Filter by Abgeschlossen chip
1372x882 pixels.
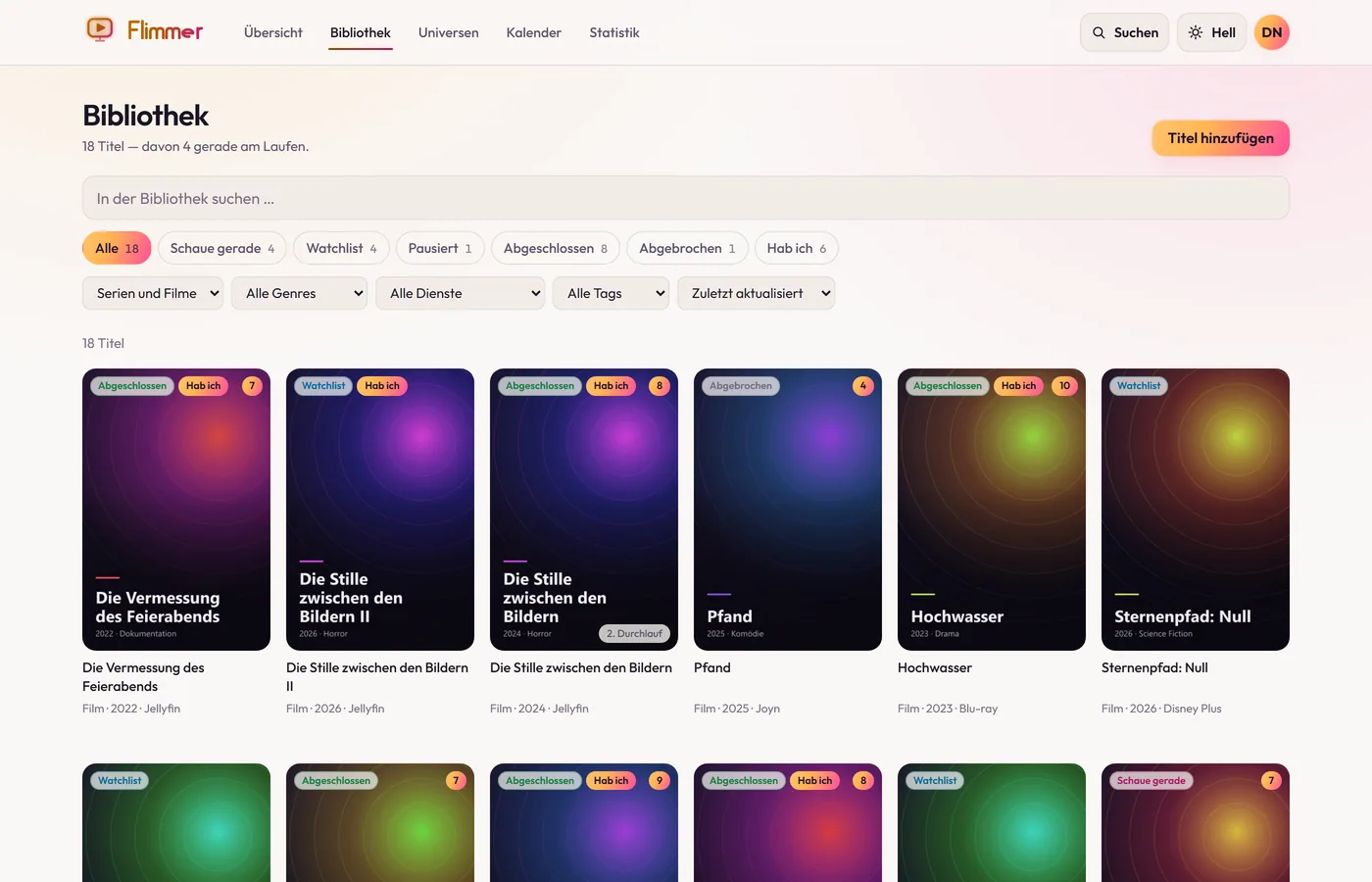tap(556, 248)
